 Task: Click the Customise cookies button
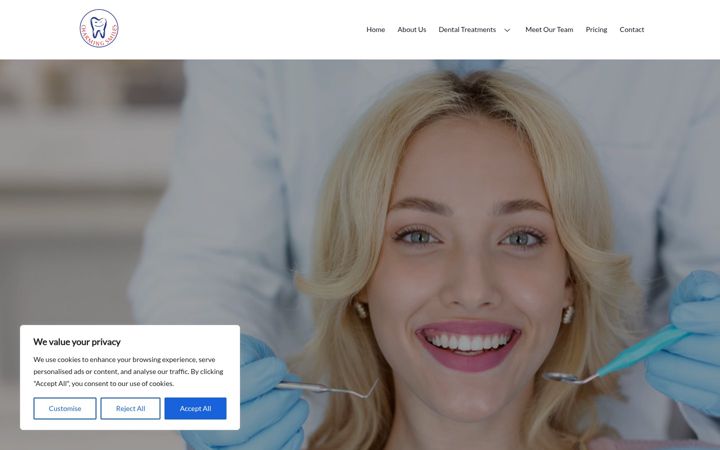[x=65, y=408]
